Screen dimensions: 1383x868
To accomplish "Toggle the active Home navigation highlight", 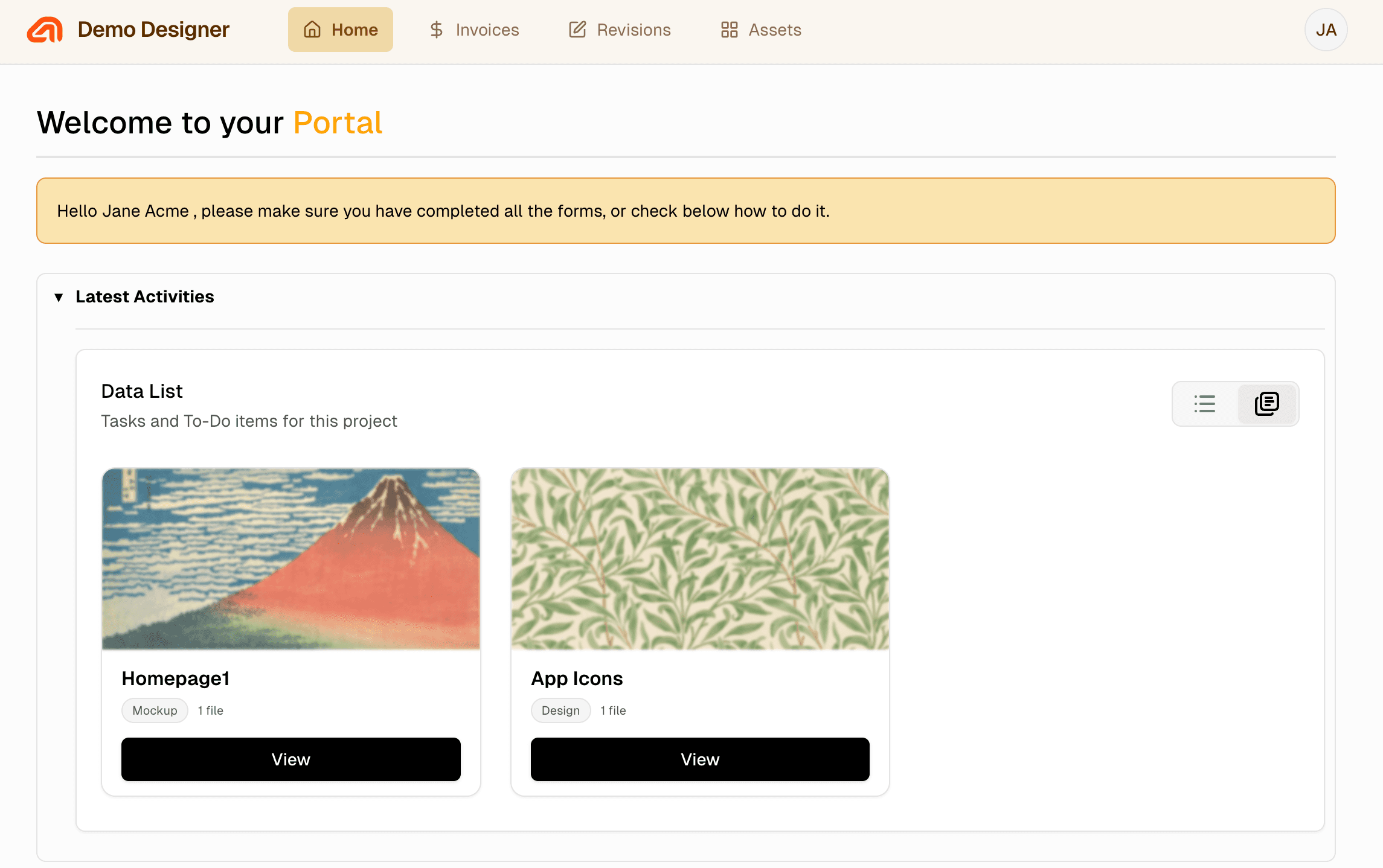I will click(x=340, y=29).
